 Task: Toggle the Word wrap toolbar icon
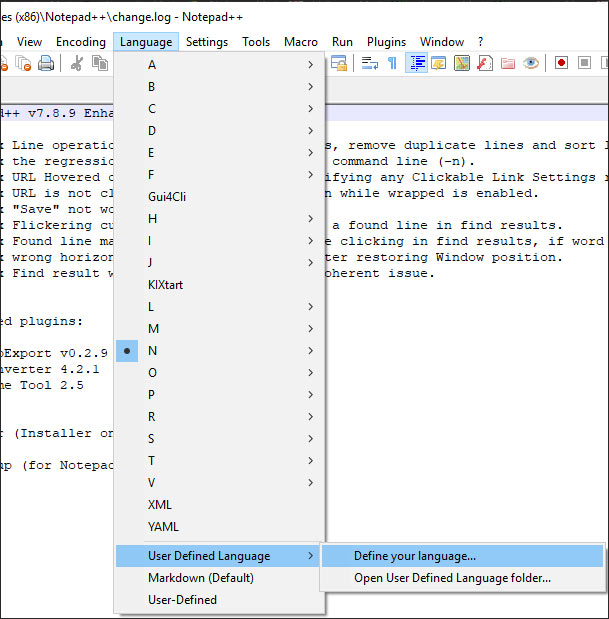point(370,63)
